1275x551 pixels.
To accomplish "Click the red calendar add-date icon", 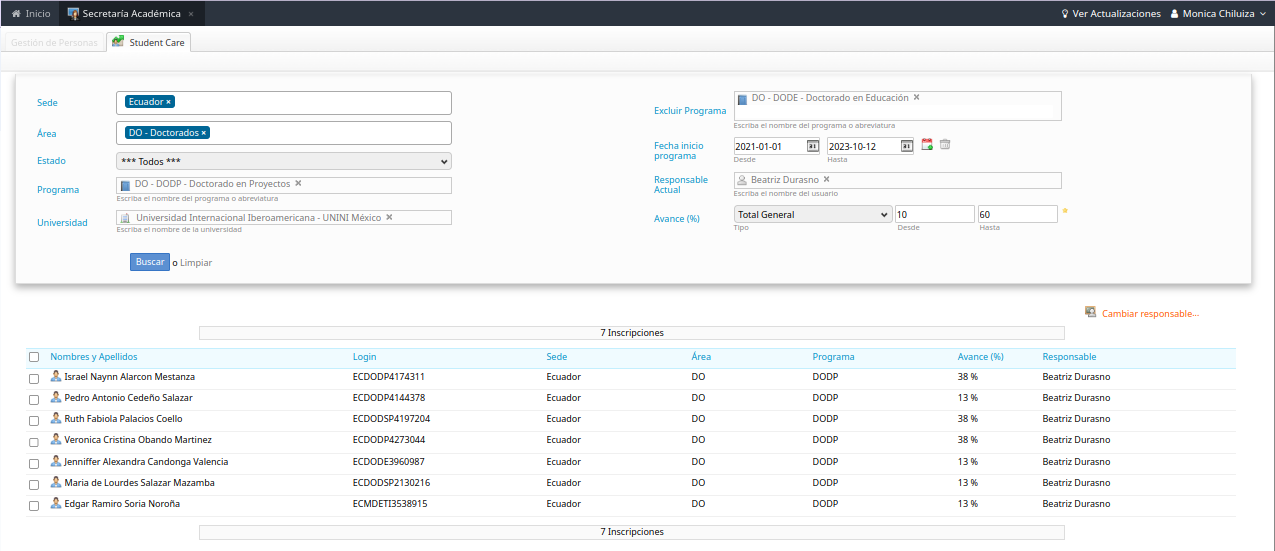I will tap(927, 145).
